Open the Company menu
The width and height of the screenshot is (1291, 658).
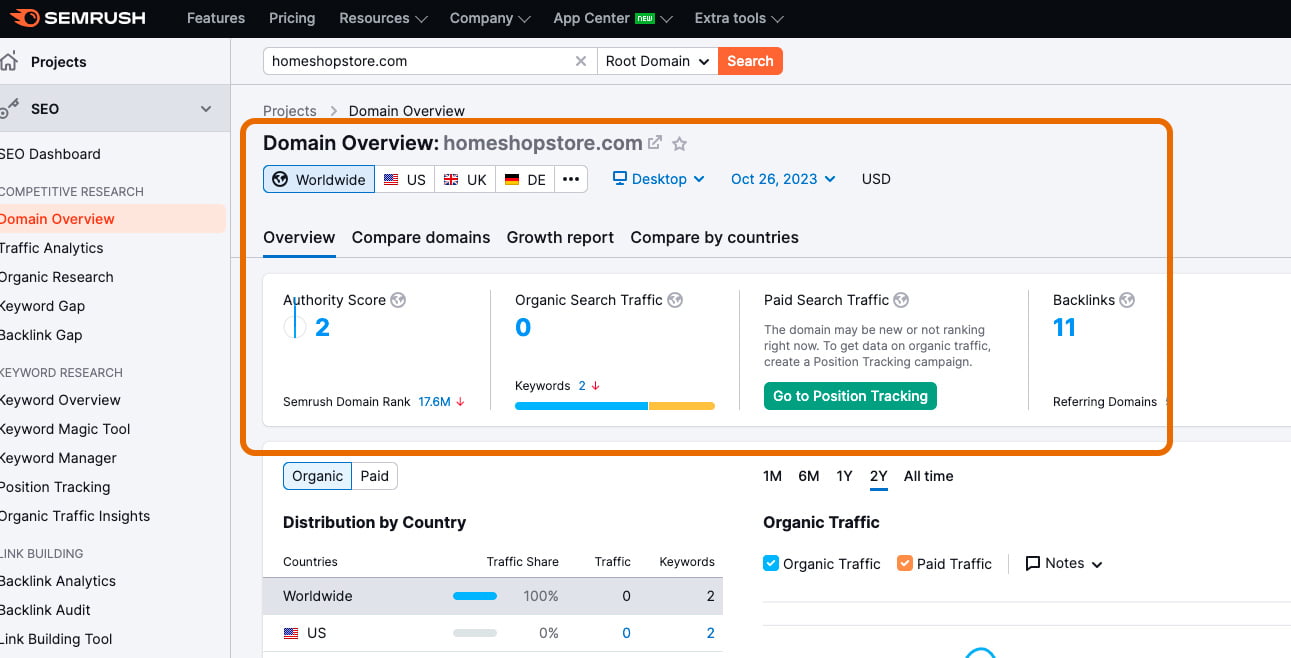(x=490, y=18)
